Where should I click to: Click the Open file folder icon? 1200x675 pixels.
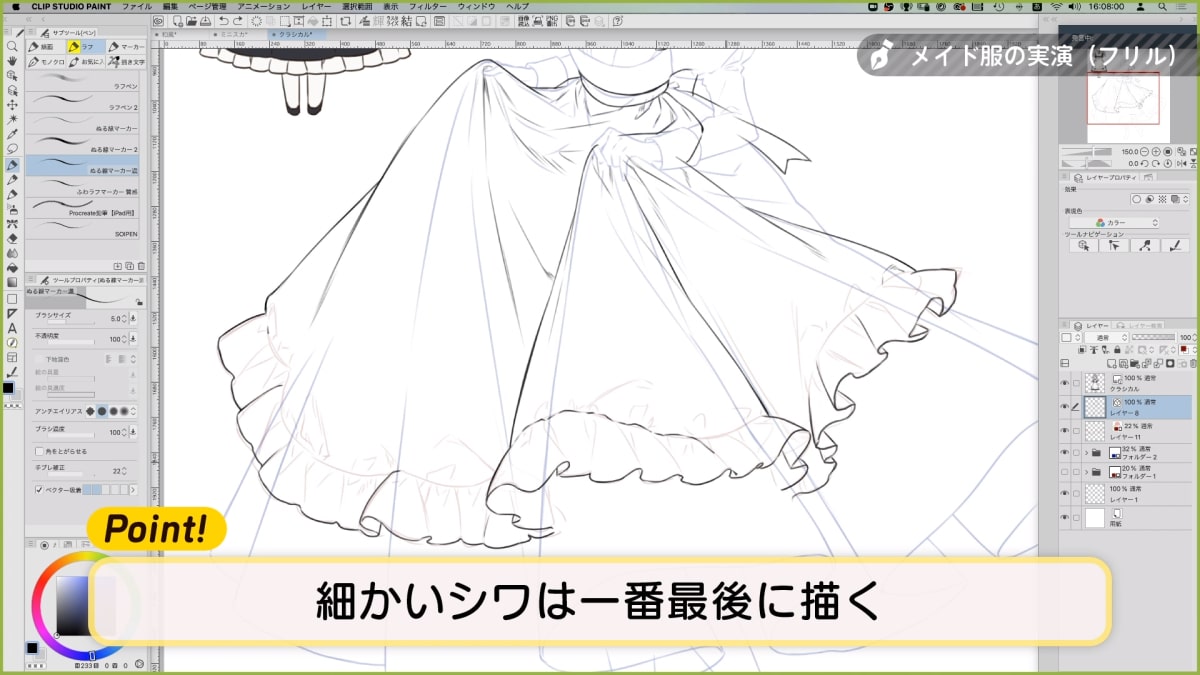190,20
